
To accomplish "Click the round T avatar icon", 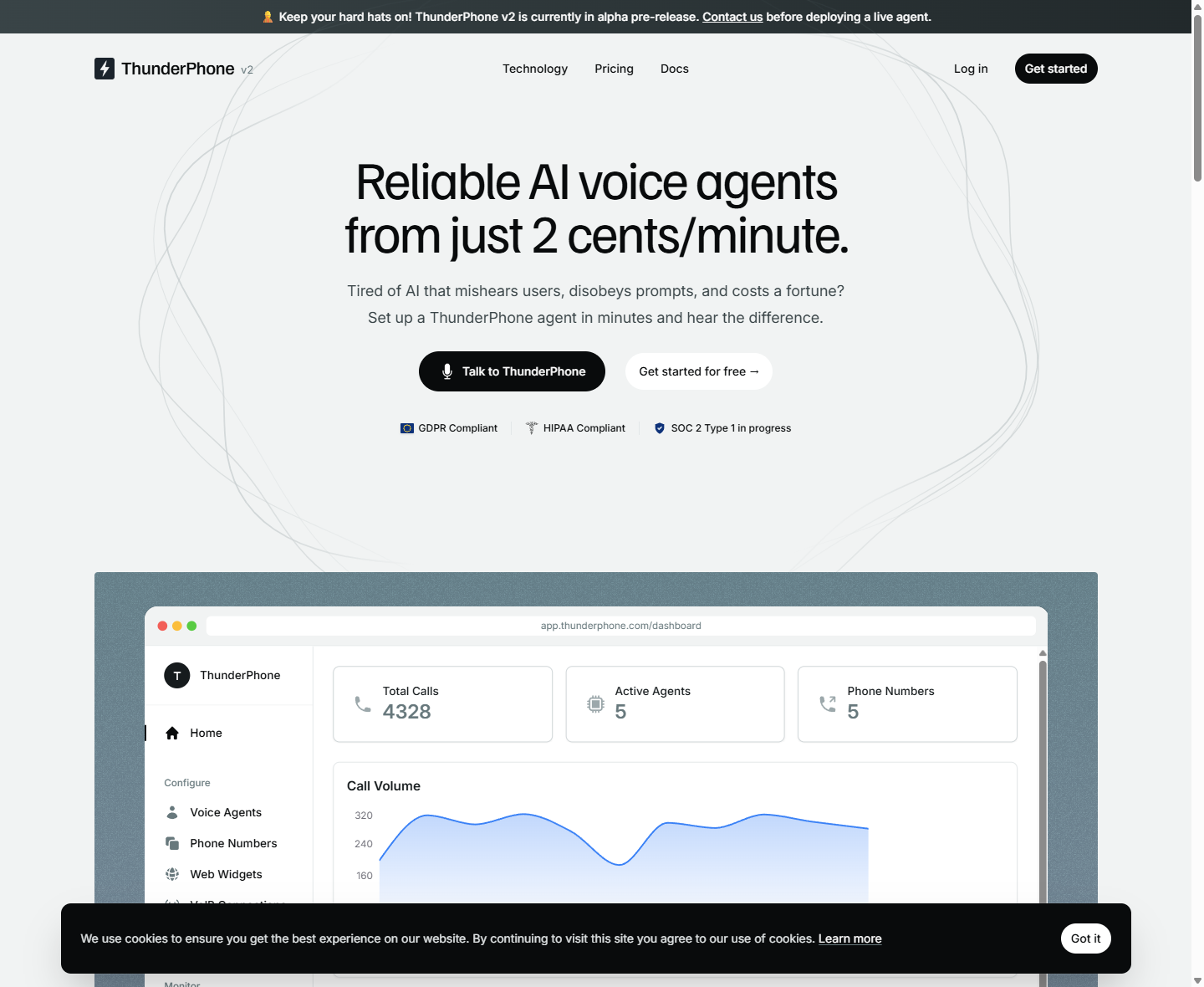I will pos(177,675).
